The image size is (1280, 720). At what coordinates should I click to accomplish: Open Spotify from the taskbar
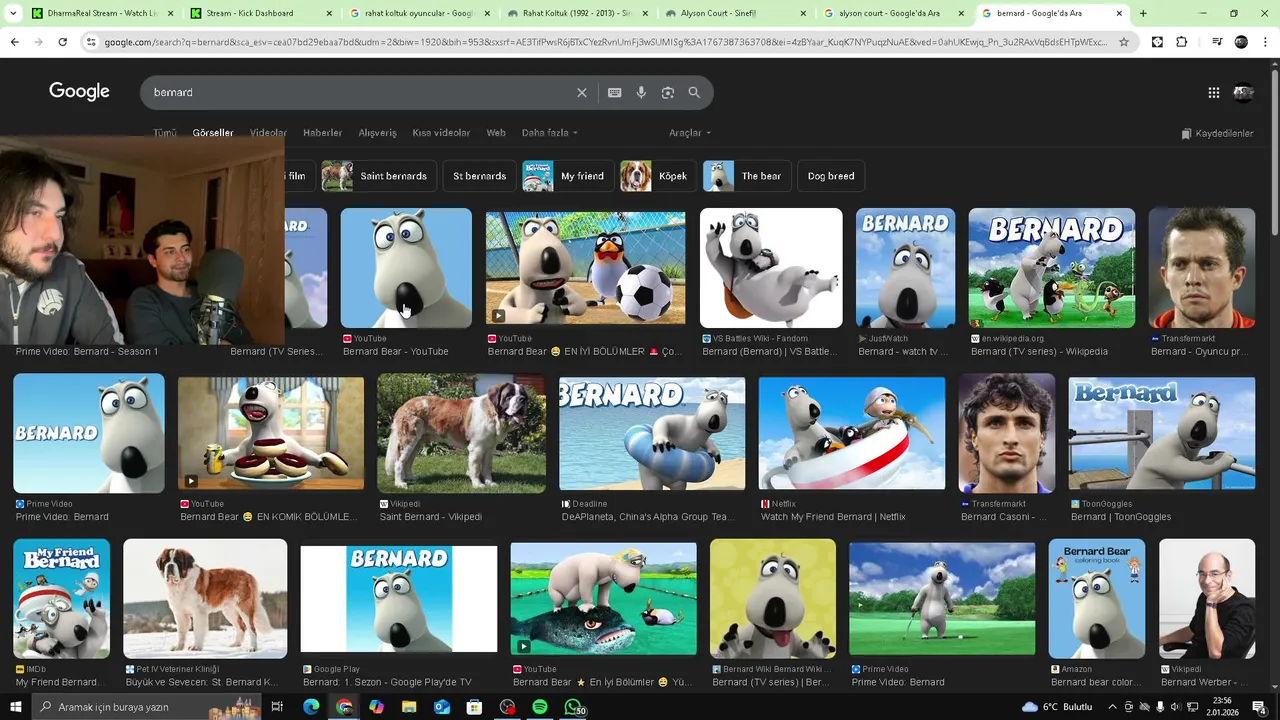coord(540,707)
